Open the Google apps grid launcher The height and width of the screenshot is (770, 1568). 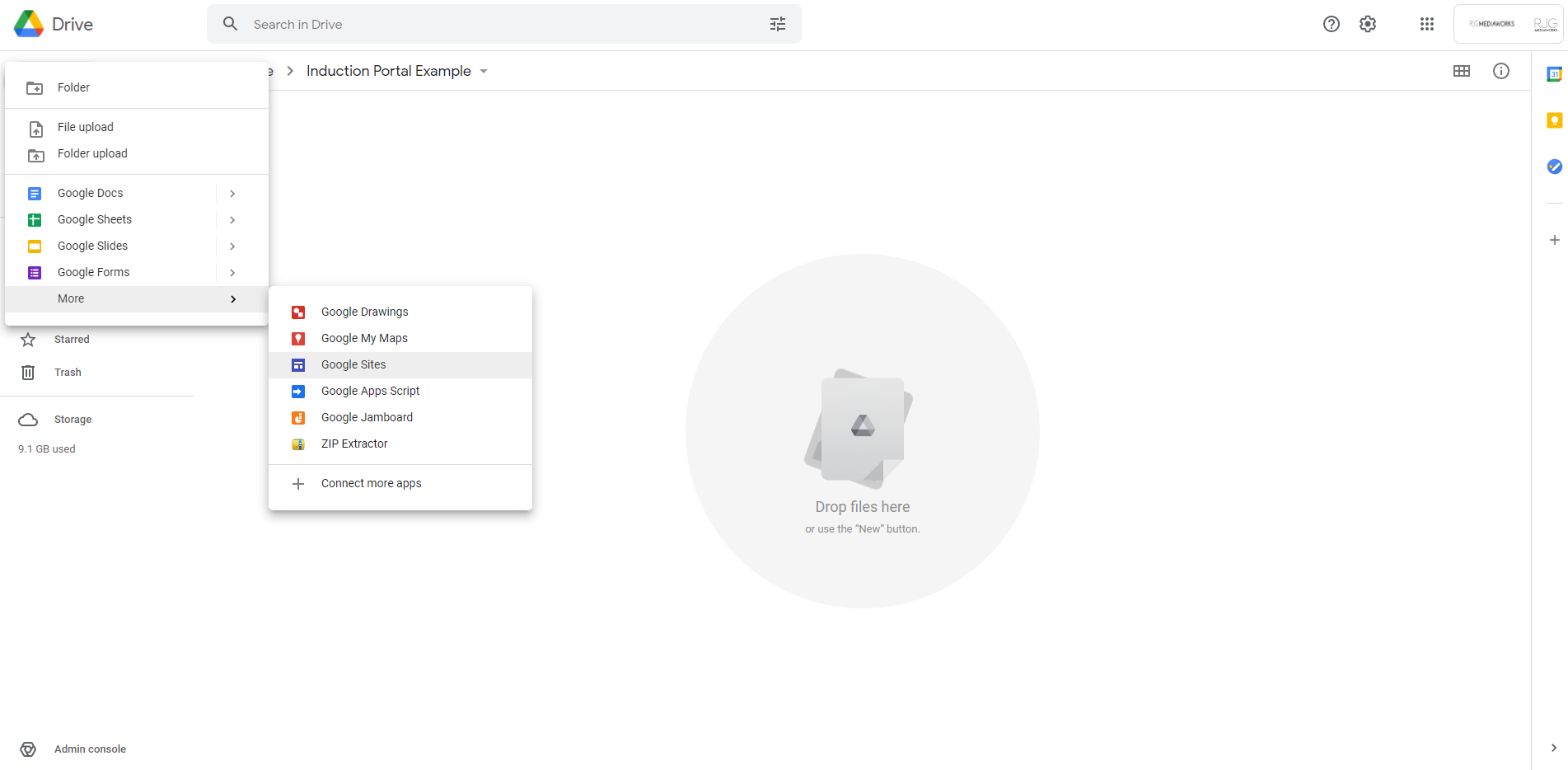(x=1427, y=24)
